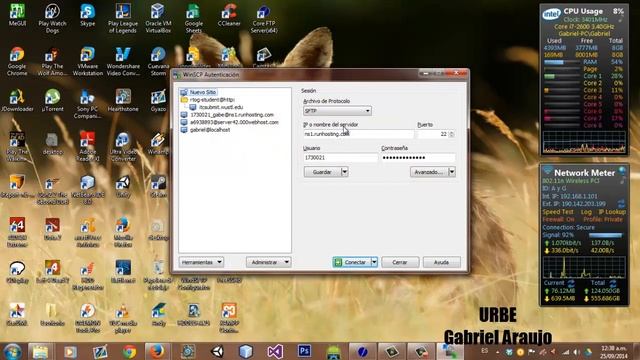The image size is (640, 360).
Task: Click the WinSCP icon in the taskbar
Action: 450,351
